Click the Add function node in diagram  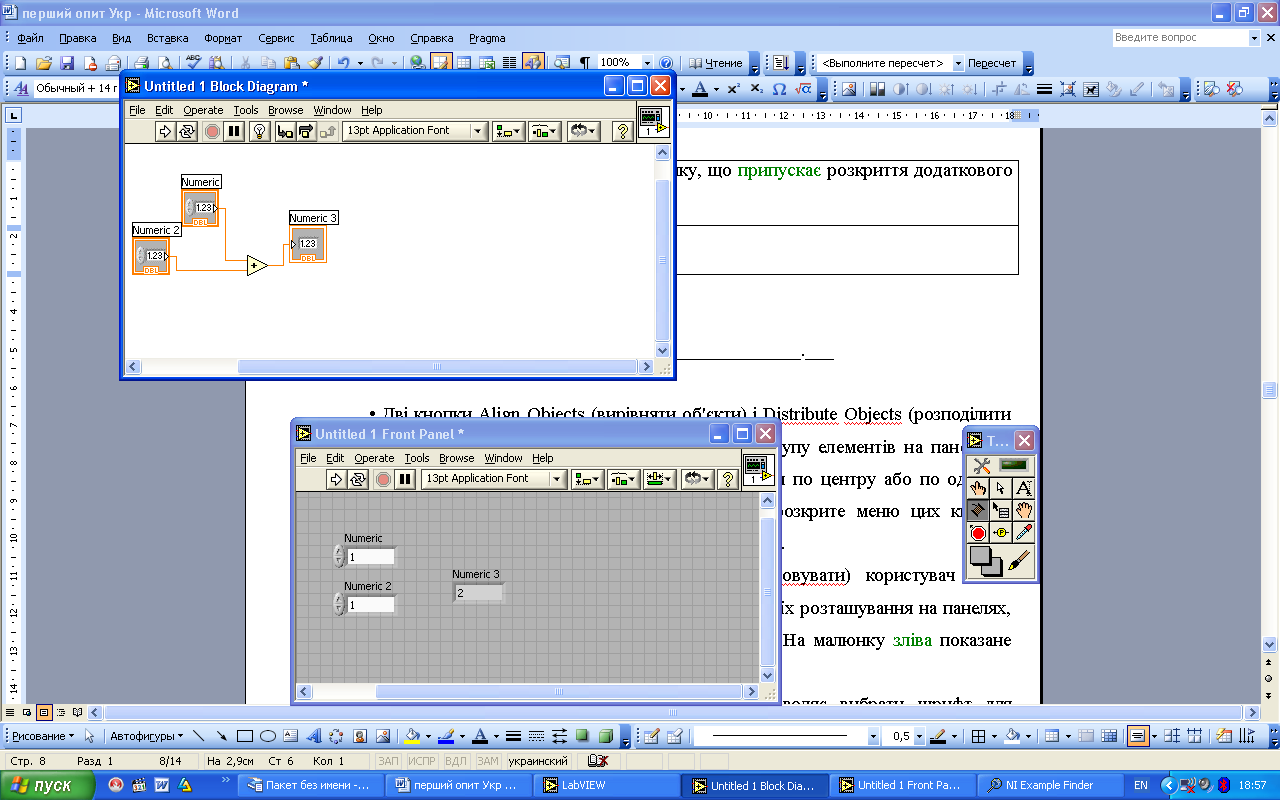[x=257, y=266]
